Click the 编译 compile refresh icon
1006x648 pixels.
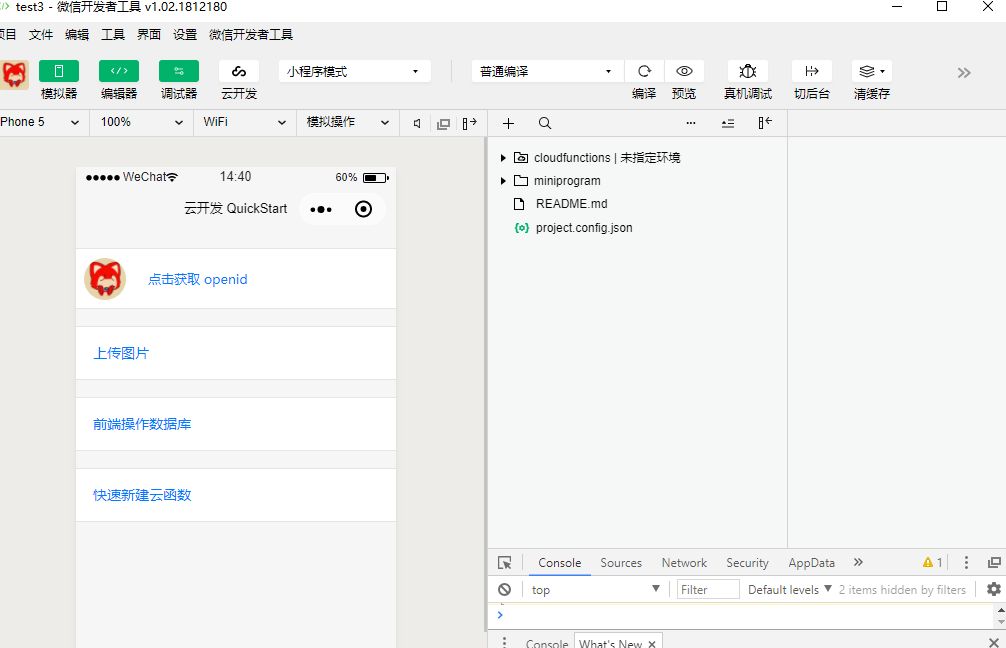coord(644,71)
